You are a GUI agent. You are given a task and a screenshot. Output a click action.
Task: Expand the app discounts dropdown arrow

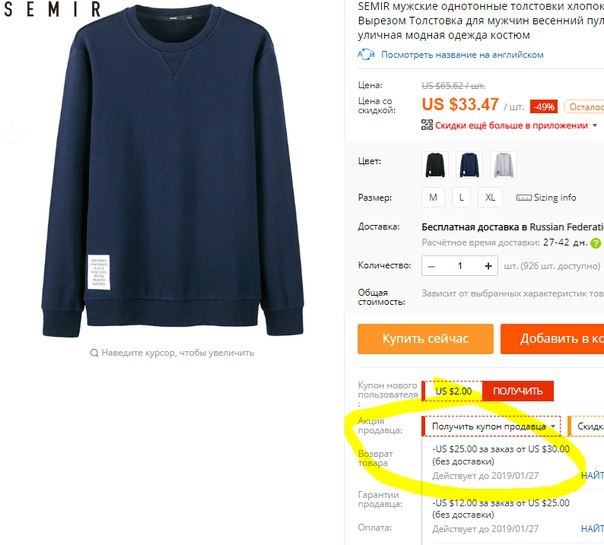pyautogui.click(x=595, y=126)
